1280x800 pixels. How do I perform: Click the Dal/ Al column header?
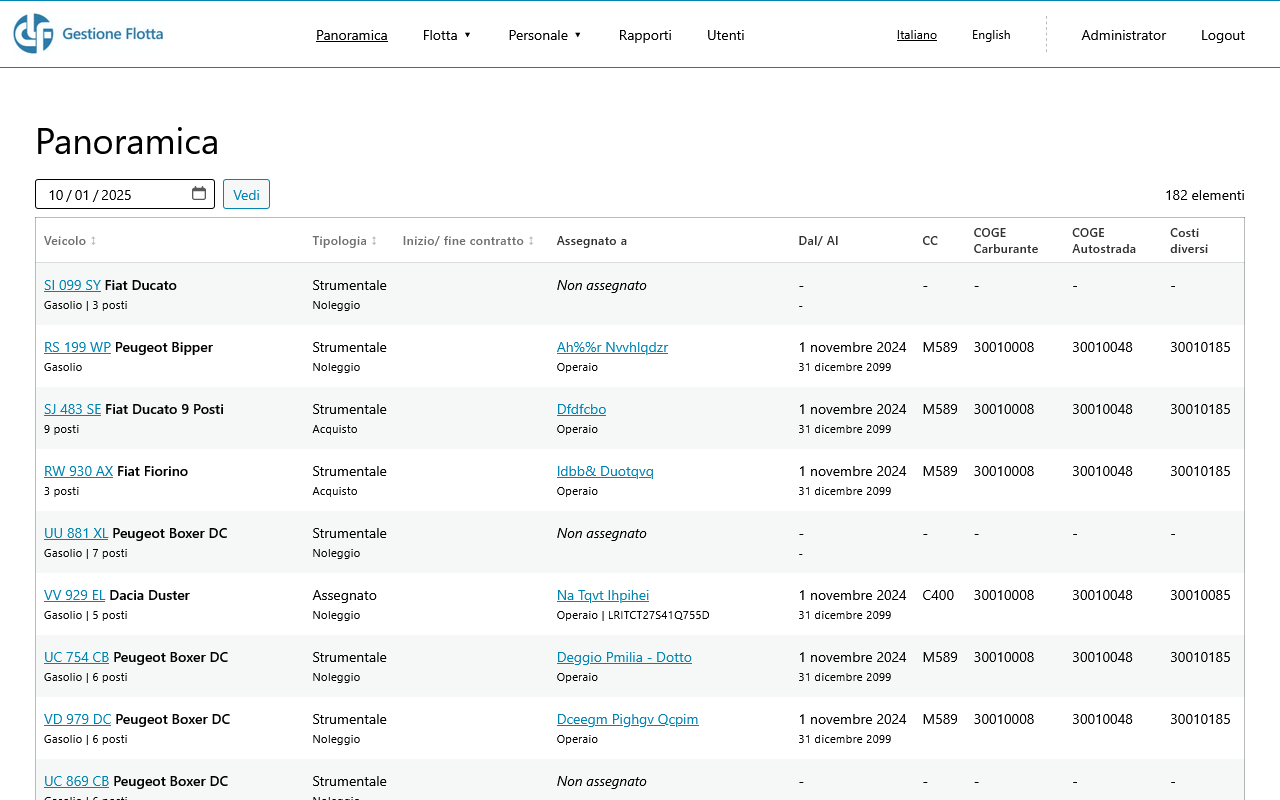click(818, 241)
